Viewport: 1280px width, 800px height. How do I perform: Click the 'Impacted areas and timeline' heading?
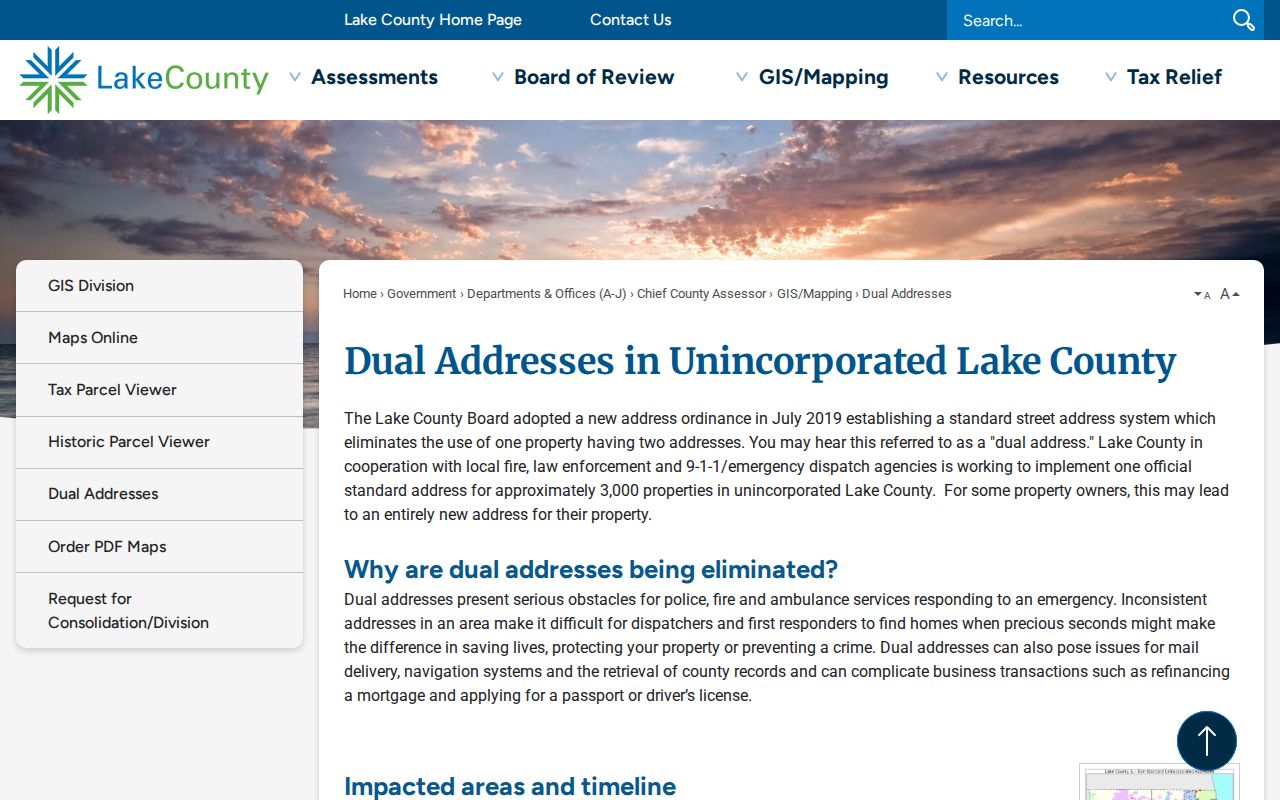510,786
